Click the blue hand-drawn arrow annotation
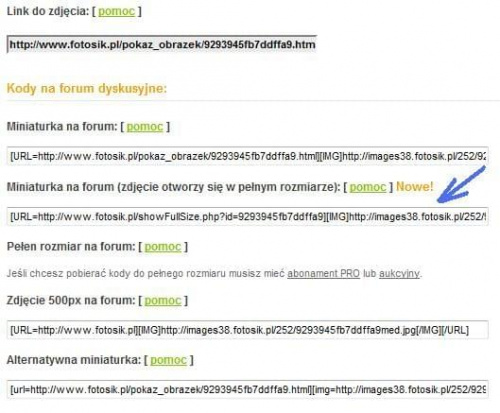This screenshot has height=413, width=500. (461, 185)
